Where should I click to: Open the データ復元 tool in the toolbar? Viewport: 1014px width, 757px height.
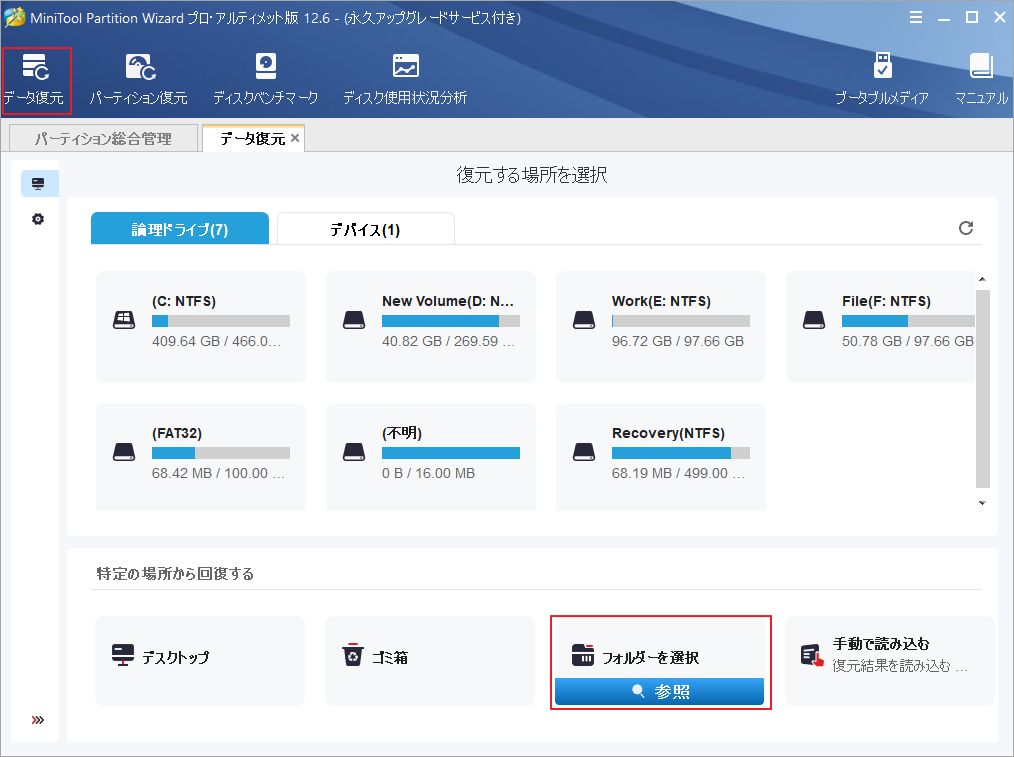coord(36,80)
